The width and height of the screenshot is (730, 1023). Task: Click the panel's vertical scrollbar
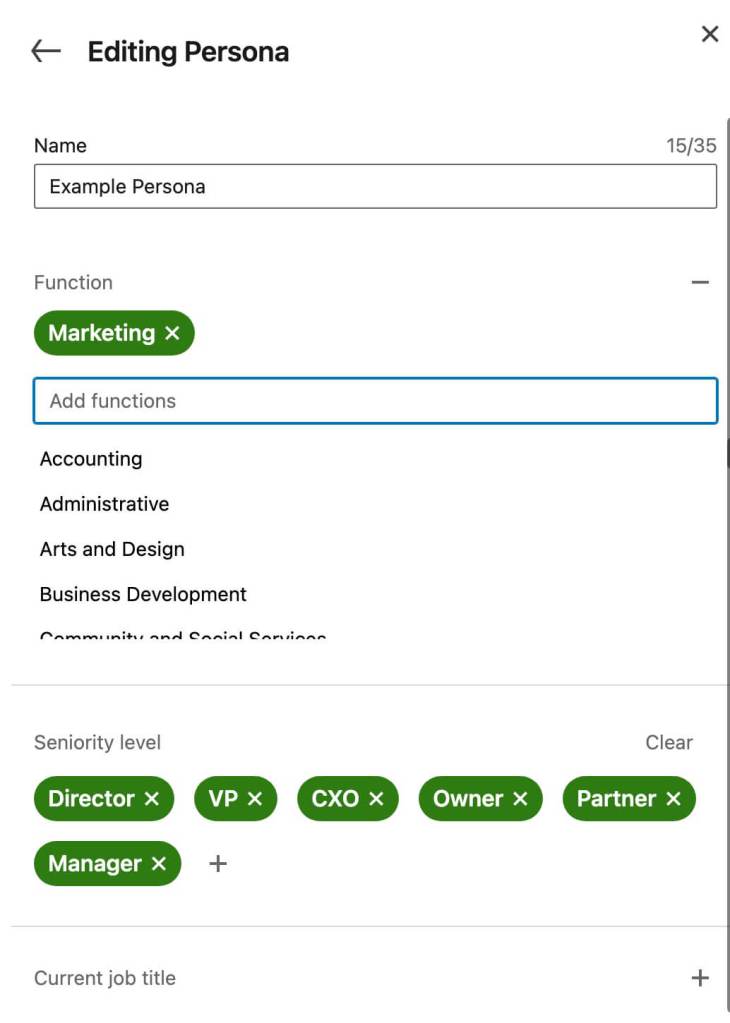(727, 452)
